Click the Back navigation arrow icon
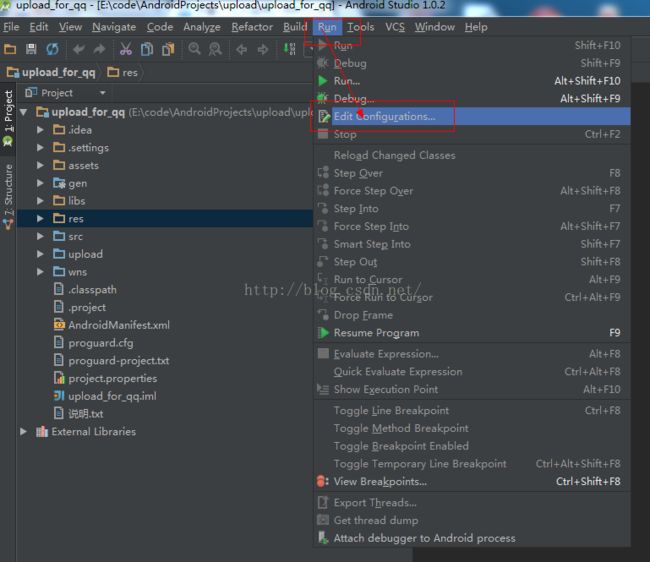This screenshot has height=562, width=650. click(241, 50)
